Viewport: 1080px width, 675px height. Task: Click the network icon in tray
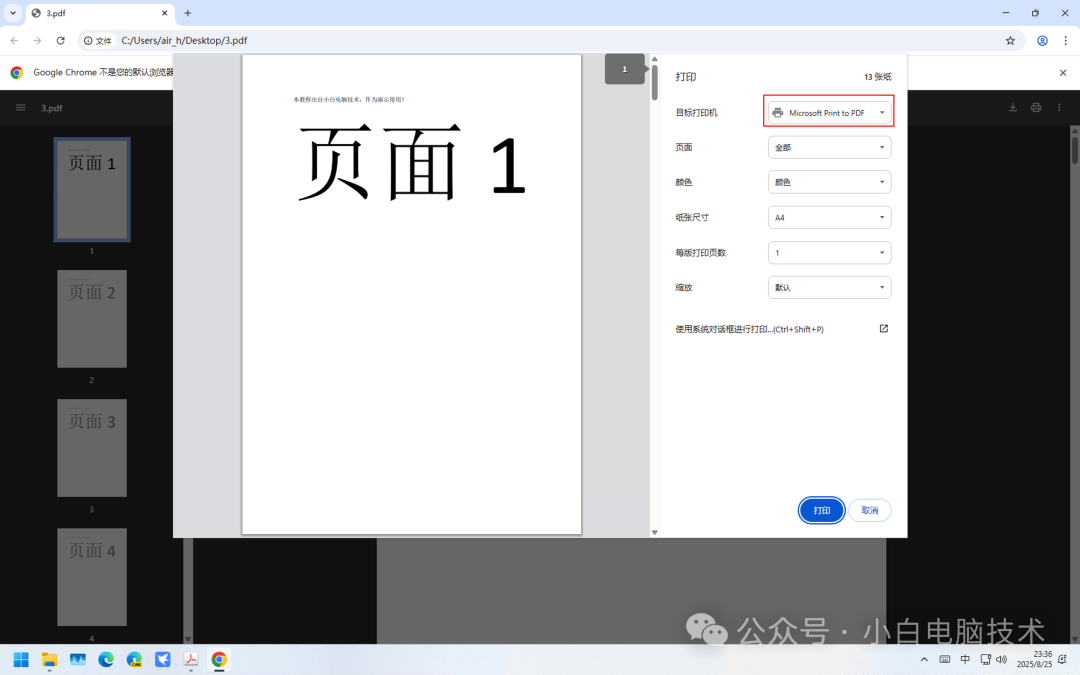click(986, 659)
